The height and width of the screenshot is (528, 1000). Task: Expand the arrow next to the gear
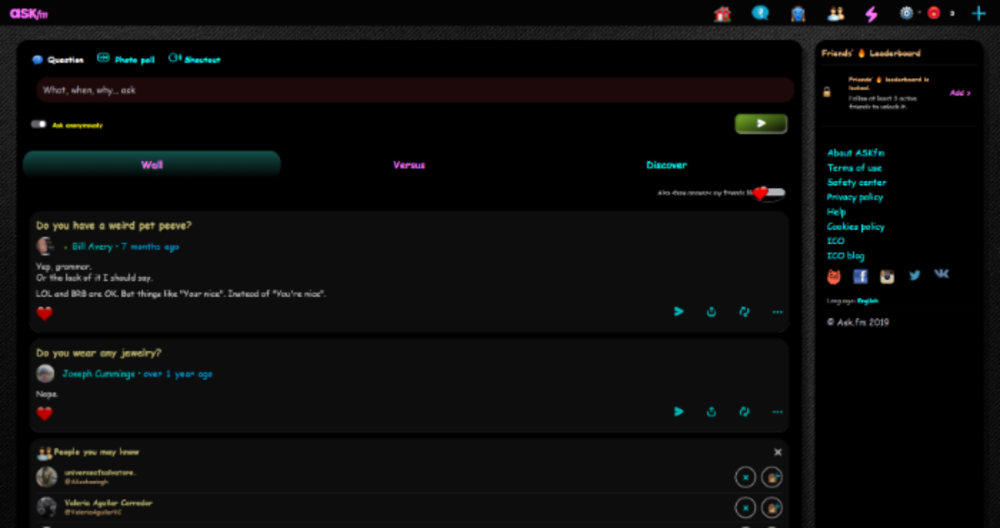(x=919, y=13)
